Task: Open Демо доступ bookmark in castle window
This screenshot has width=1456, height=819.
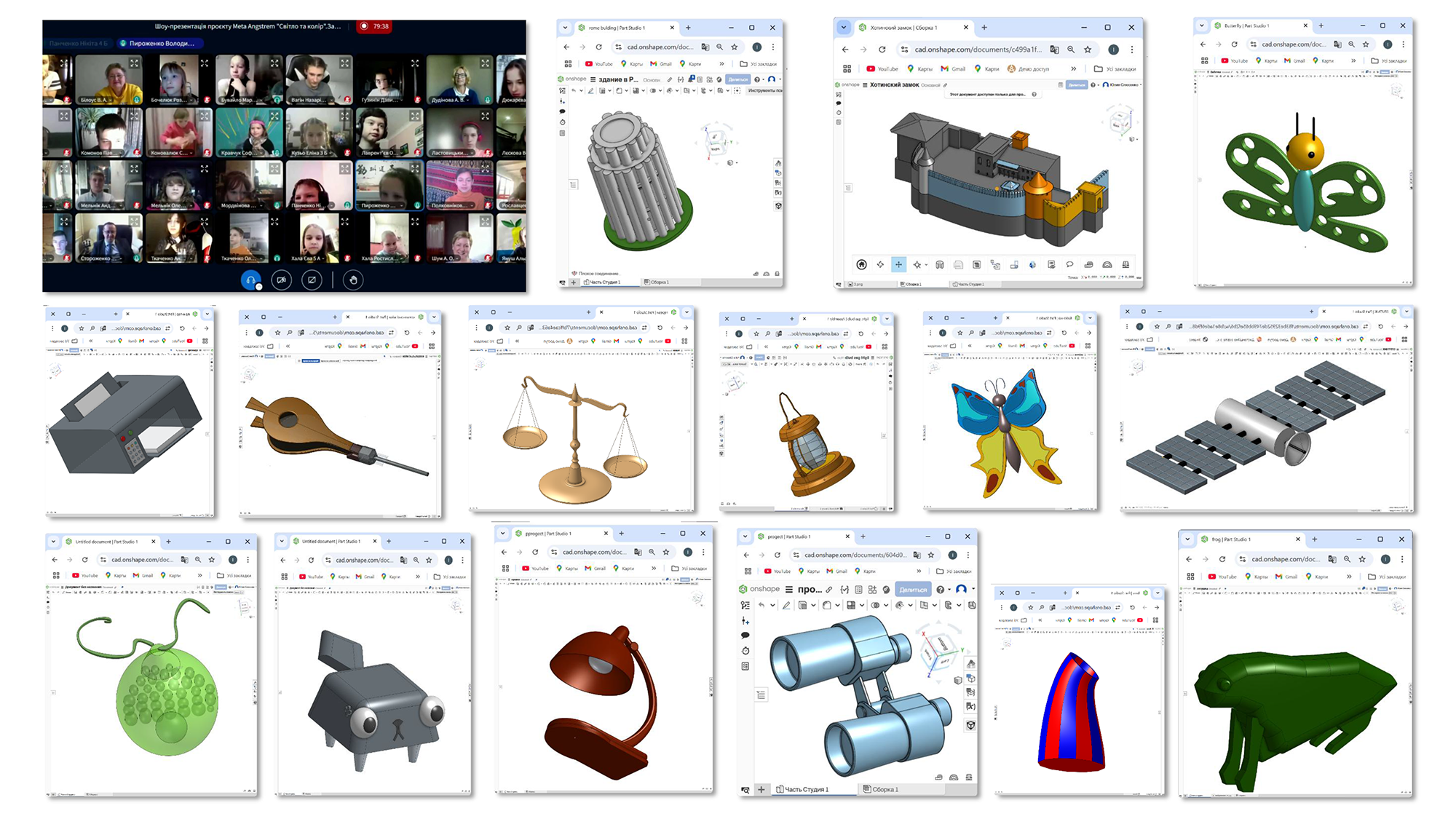Action: [x=1029, y=69]
